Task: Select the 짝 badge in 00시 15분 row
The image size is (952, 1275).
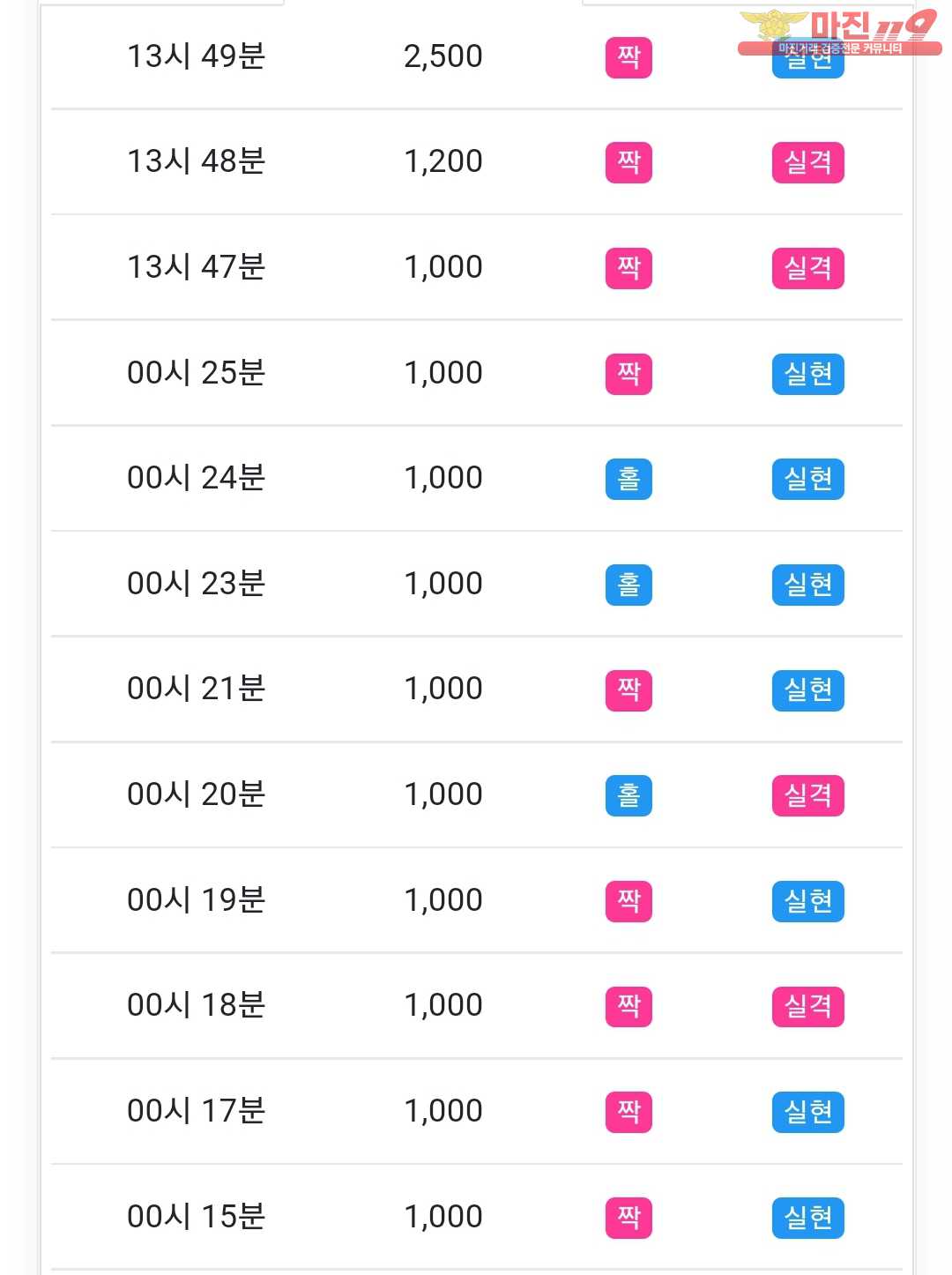Action: pyautogui.click(x=628, y=1218)
